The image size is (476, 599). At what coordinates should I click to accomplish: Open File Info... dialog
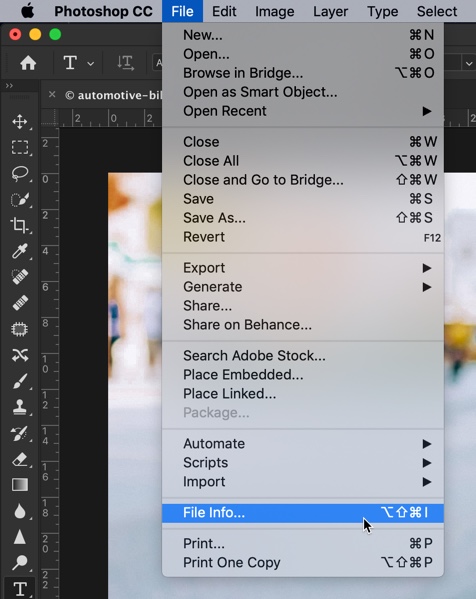pos(303,513)
